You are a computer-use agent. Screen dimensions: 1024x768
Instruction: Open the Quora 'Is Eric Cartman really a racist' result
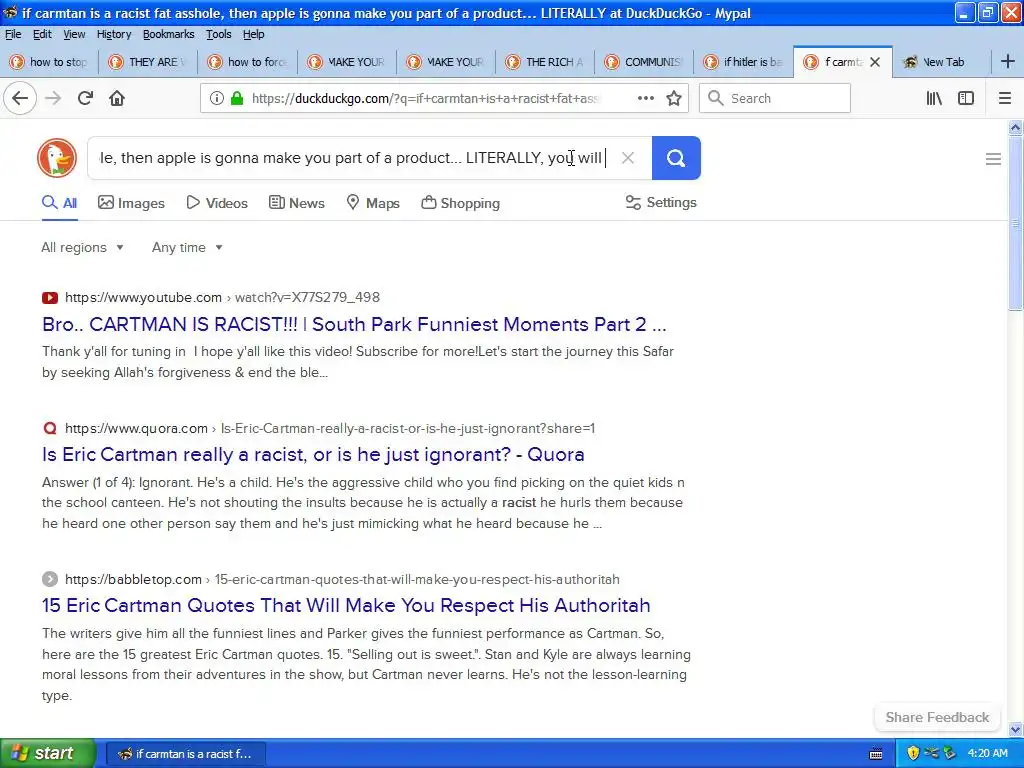click(x=313, y=455)
